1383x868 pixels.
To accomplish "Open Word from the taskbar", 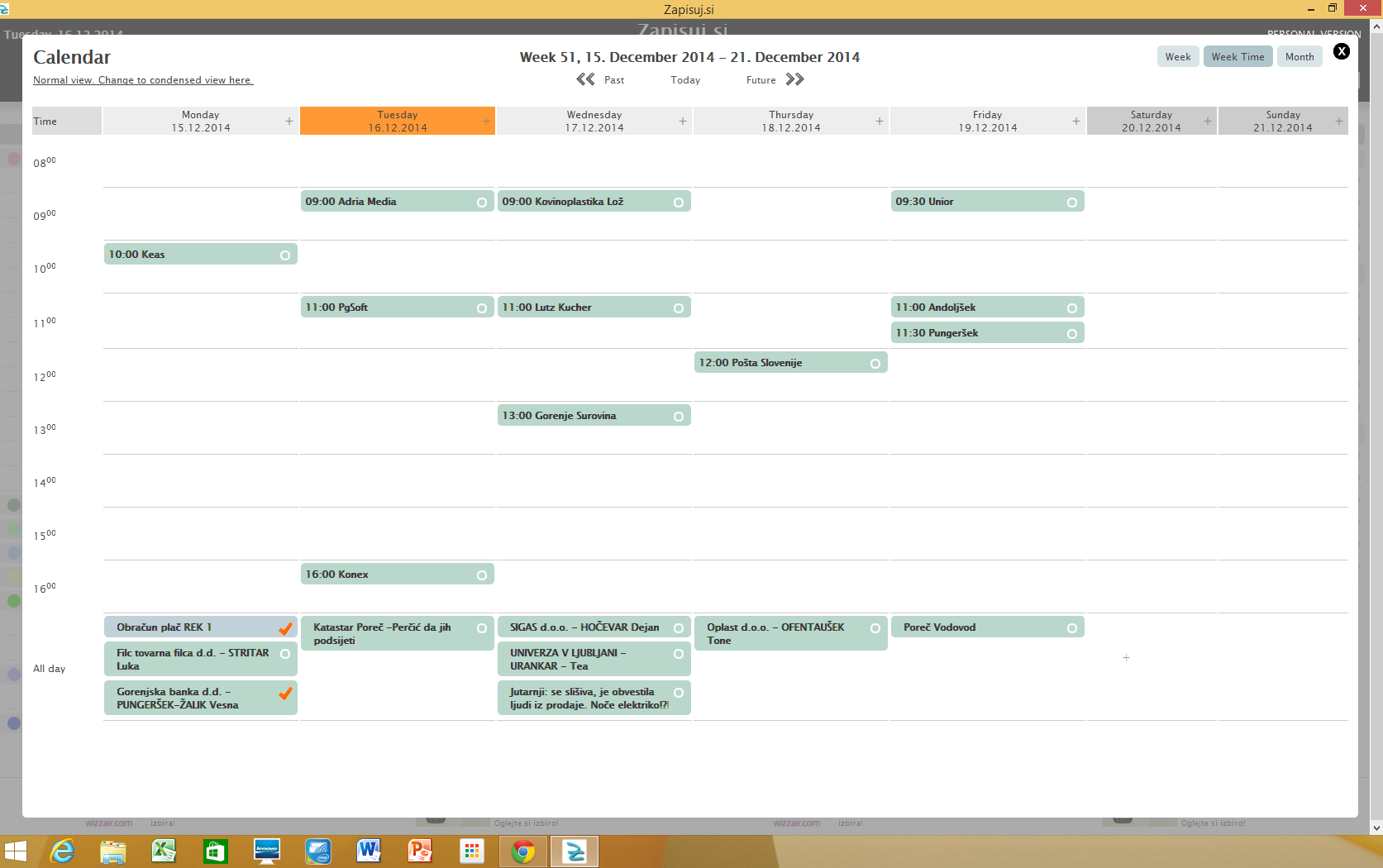I will point(369,851).
